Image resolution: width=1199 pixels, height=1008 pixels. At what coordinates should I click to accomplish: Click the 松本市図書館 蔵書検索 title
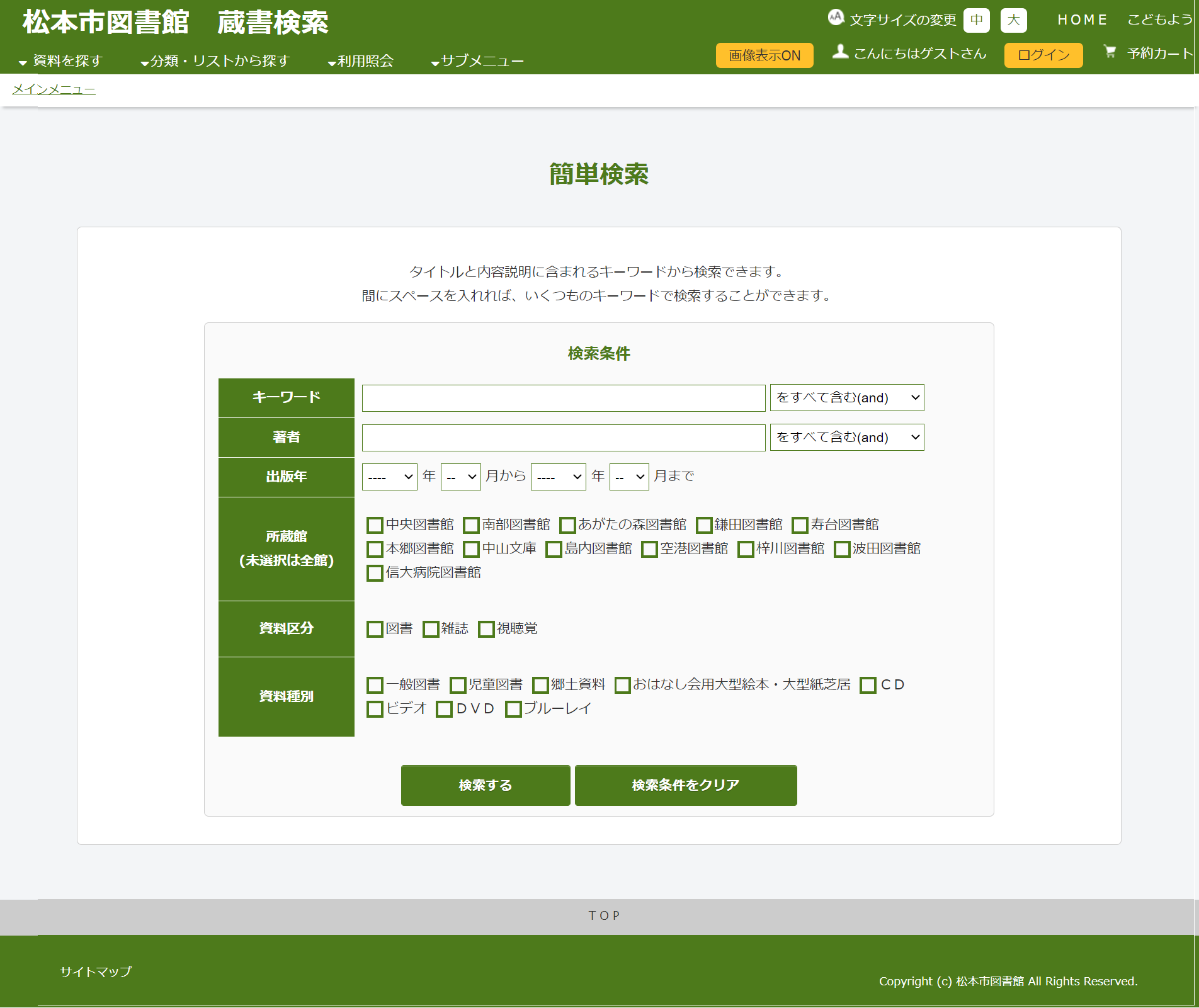click(175, 22)
